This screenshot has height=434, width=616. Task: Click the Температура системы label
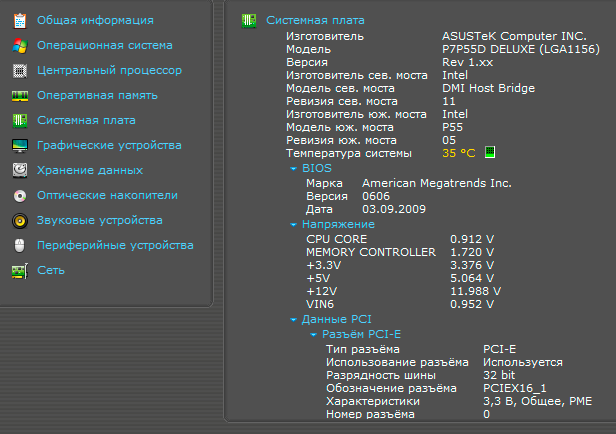pyautogui.click(x=348, y=153)
